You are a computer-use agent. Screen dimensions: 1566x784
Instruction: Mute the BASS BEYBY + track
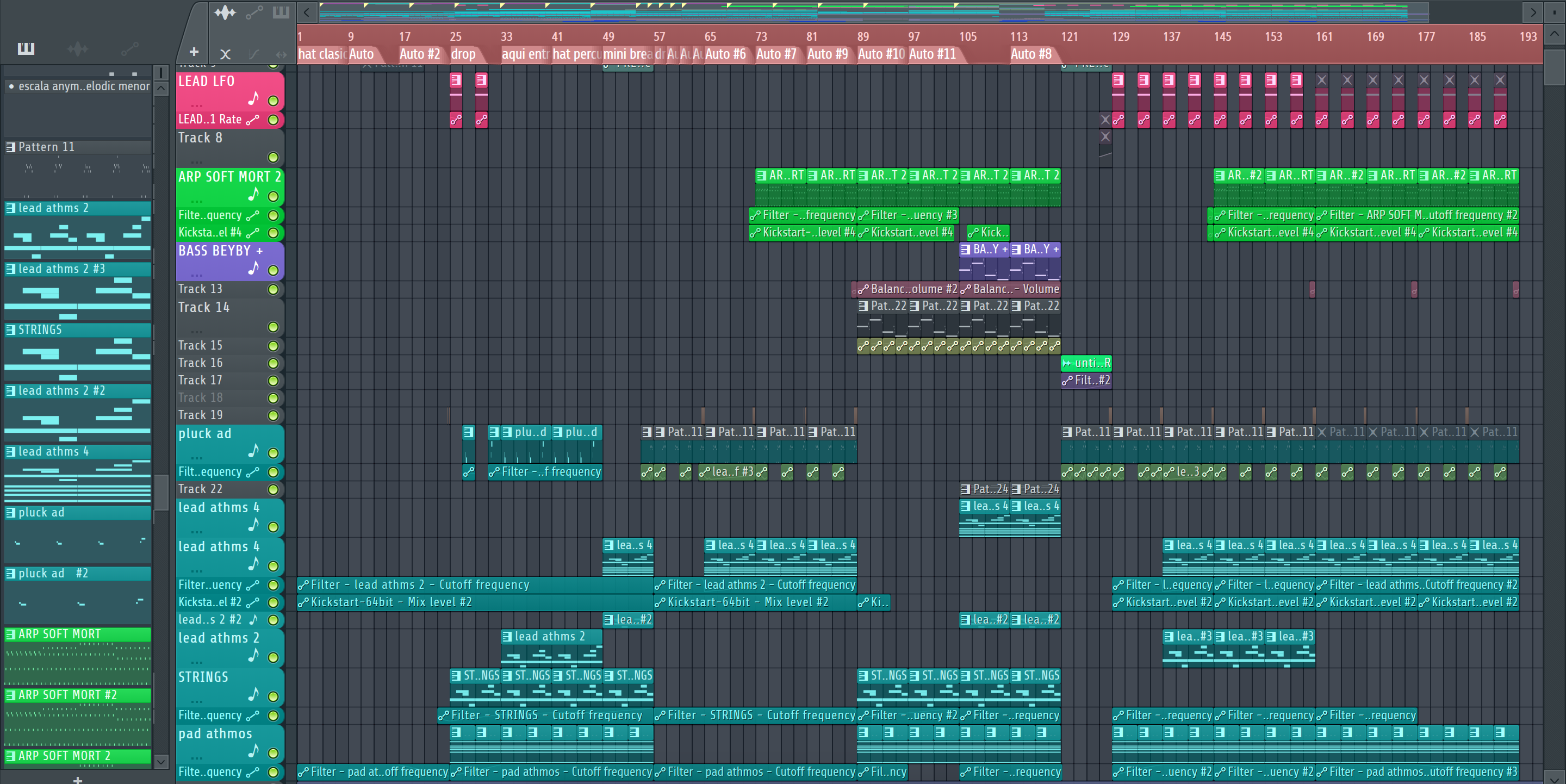click(274, 270)
